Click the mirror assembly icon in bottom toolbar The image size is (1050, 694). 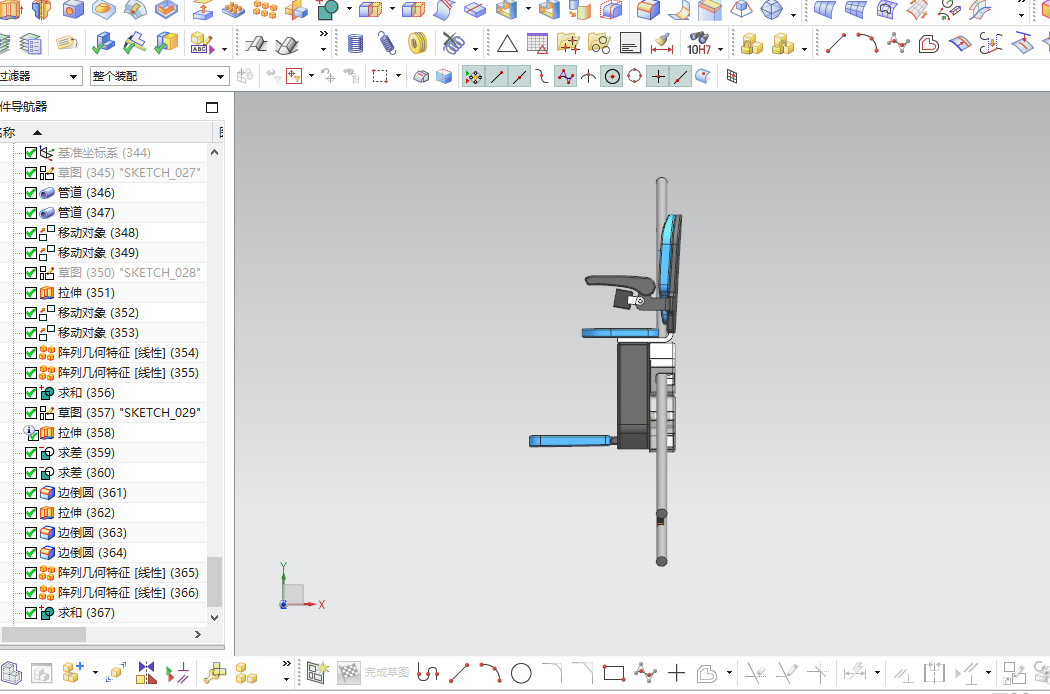tap(146, 673)
